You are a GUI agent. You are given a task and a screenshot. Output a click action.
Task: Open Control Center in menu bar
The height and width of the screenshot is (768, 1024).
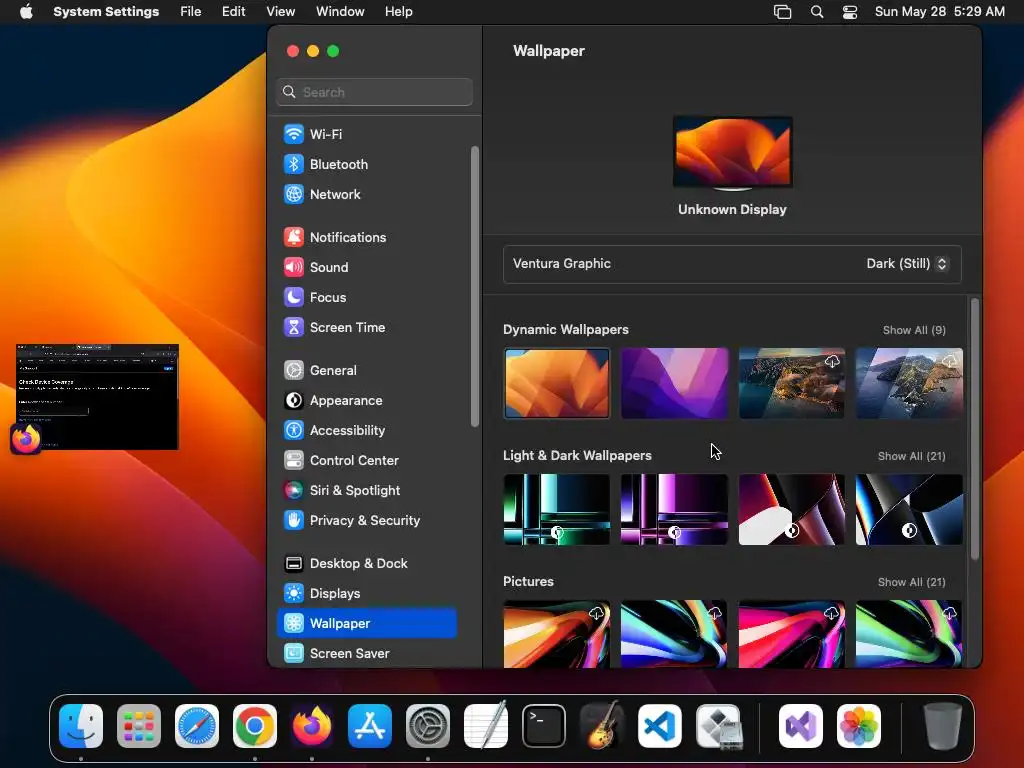850,12
